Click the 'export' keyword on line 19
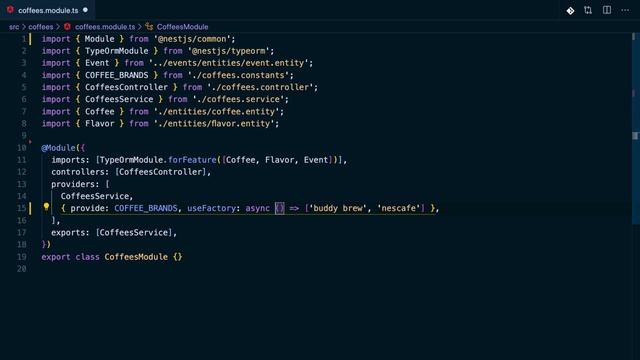The height and width of the screenshot is (360, 640). point(56,257)
